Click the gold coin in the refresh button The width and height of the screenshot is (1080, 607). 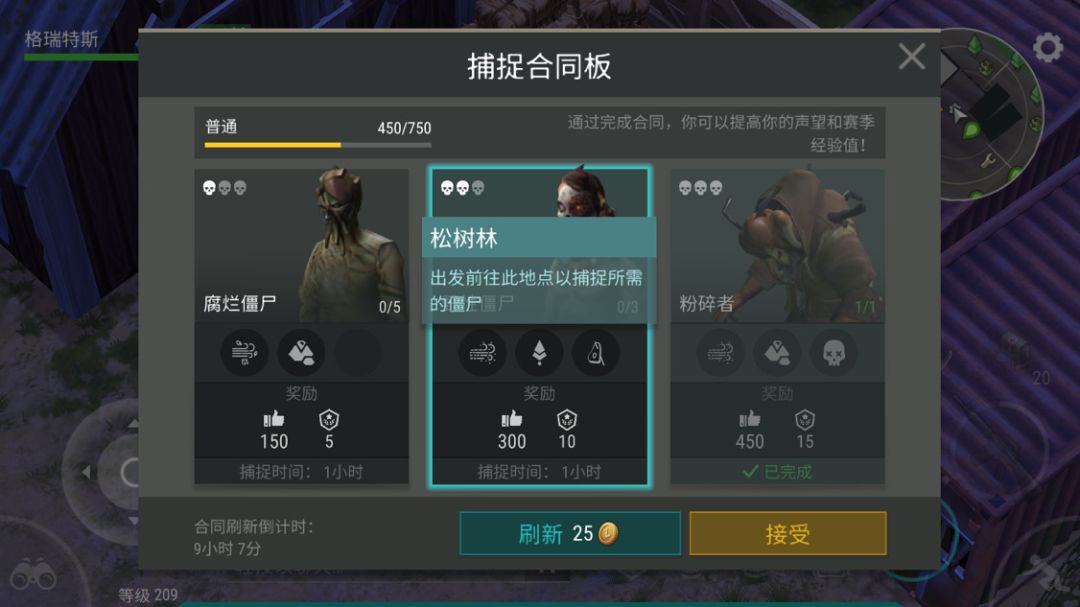(608, 533)
